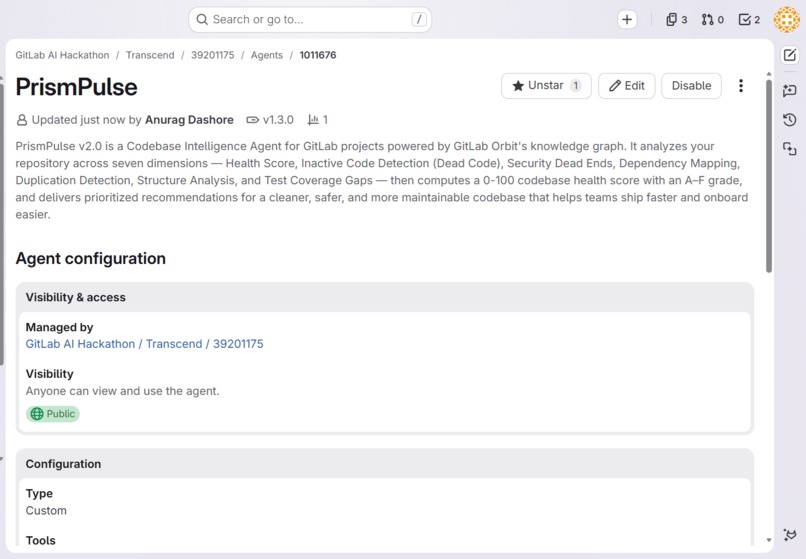Unstar the PrismPulse agent
Screen dimensions: 806x559
pos(546,86)
